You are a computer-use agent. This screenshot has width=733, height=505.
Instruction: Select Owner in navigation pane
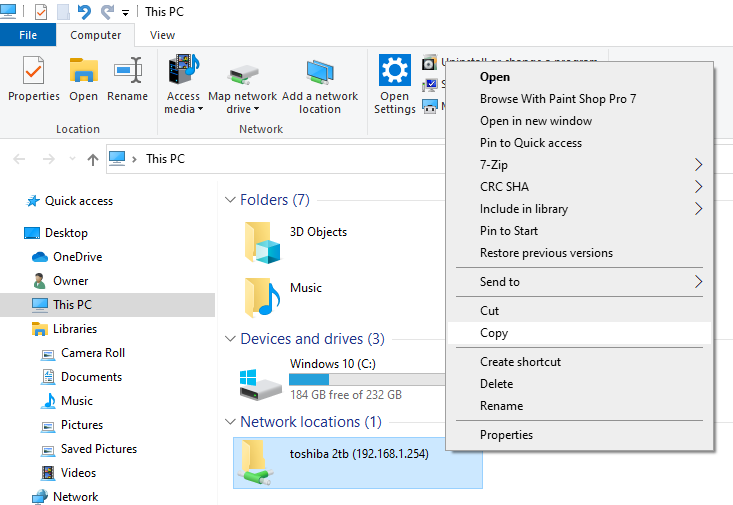click(71, 281)
